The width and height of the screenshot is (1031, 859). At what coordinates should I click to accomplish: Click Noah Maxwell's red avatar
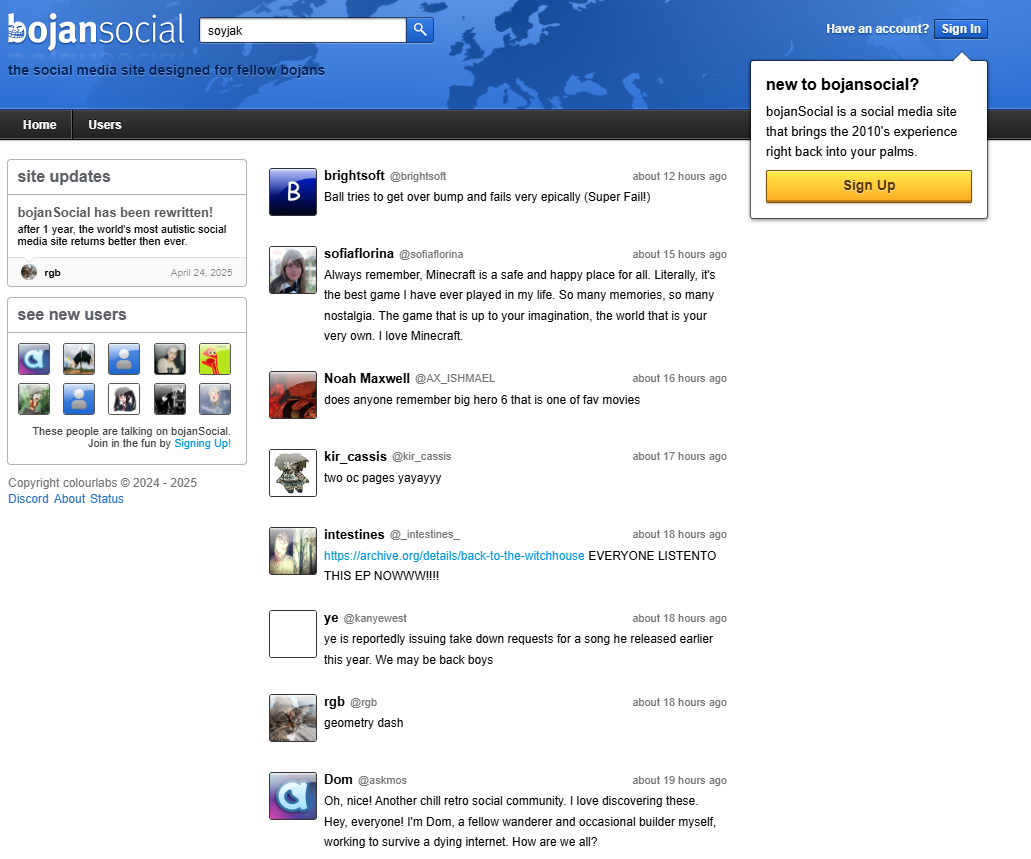[x=293, y=394]
